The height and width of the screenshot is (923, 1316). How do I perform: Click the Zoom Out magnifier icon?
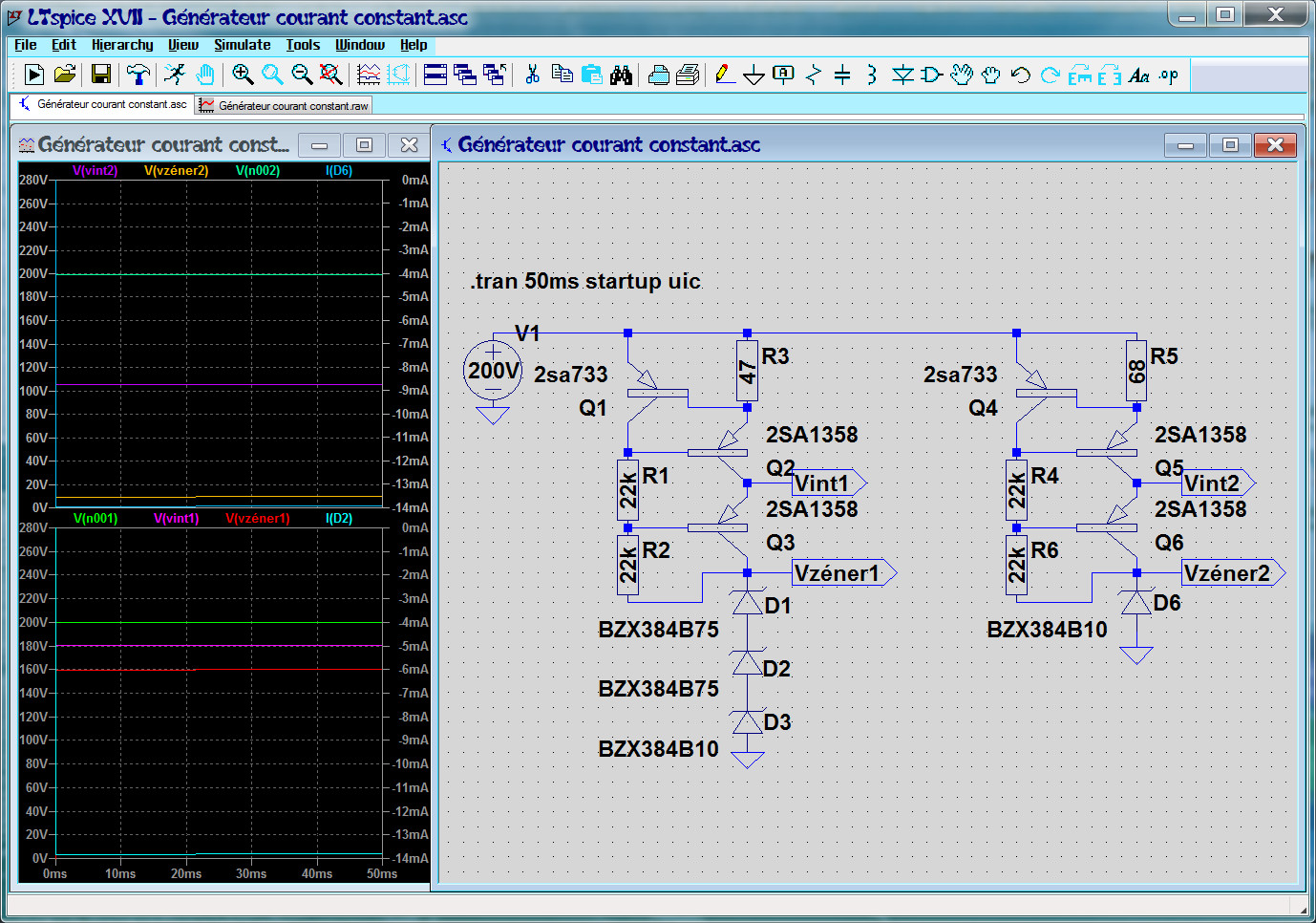(x=302, y=75)
